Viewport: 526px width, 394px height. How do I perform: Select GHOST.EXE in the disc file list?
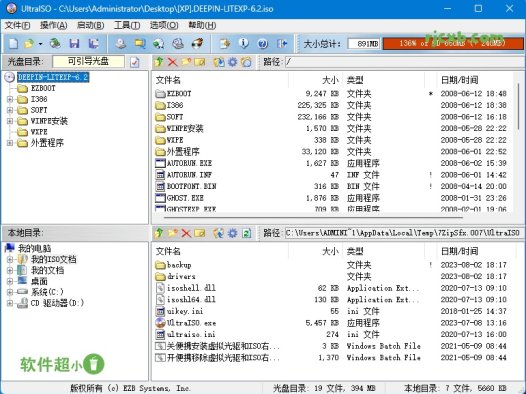pos(185,198)
